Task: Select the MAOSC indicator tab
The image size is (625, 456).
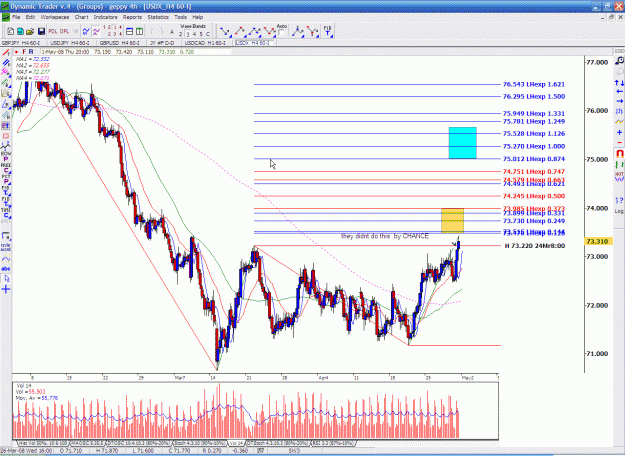Action: click(x=88, y=443)
